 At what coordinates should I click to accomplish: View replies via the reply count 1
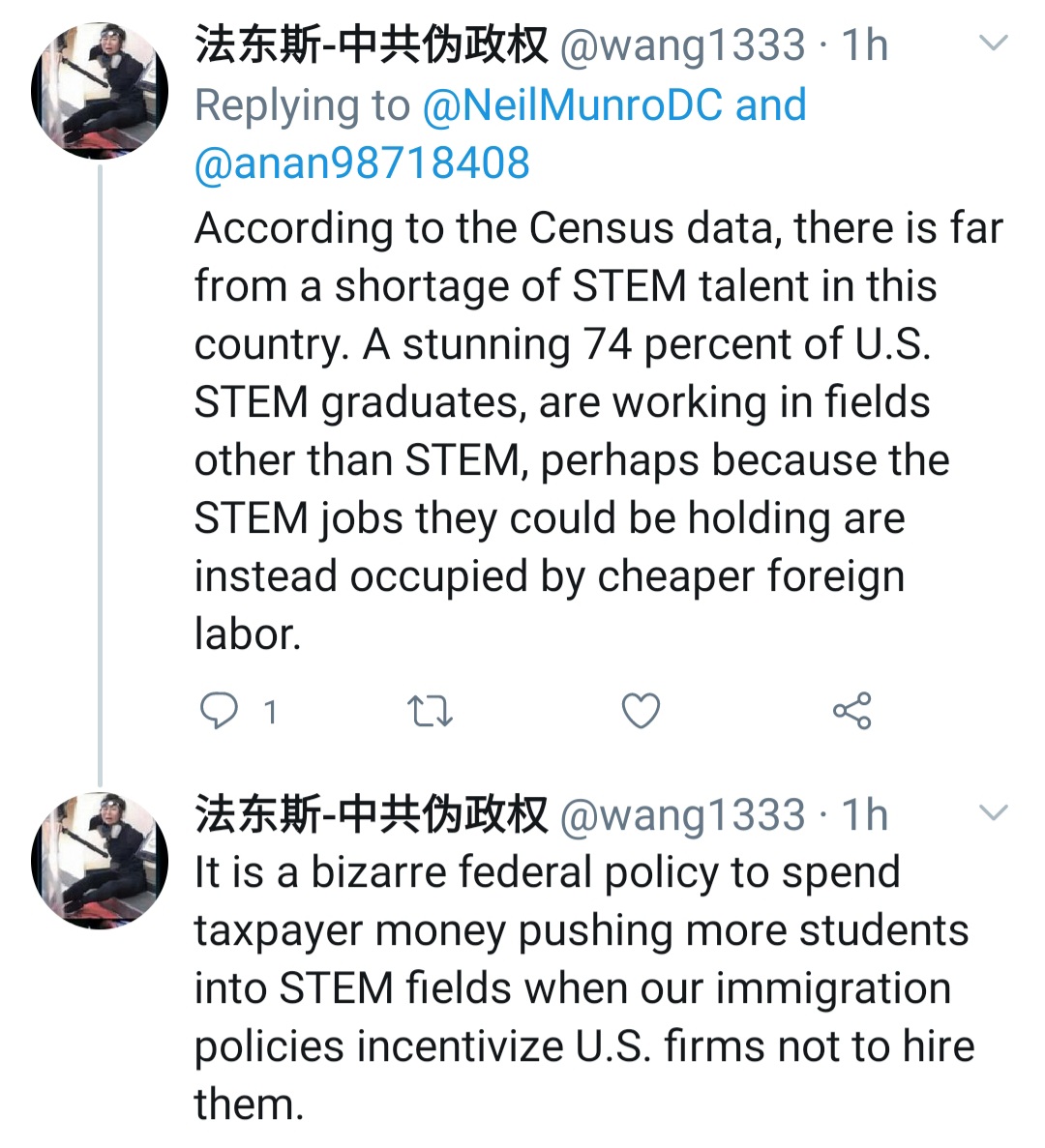[x=271, y=713]
